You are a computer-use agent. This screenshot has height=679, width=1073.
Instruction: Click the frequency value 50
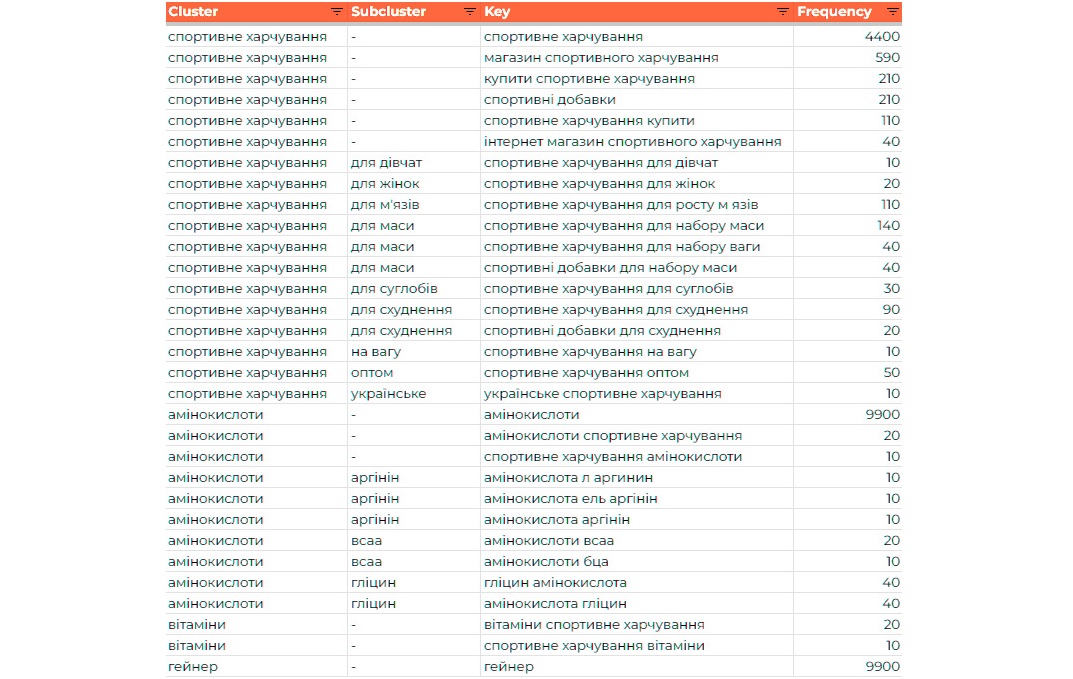(891, 373)
